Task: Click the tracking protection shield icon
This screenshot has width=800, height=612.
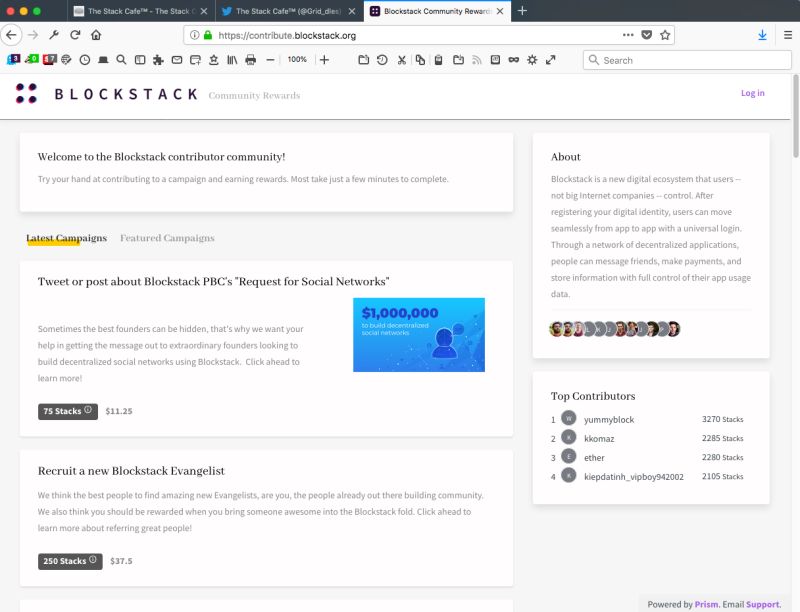Action: pos(646,34)
